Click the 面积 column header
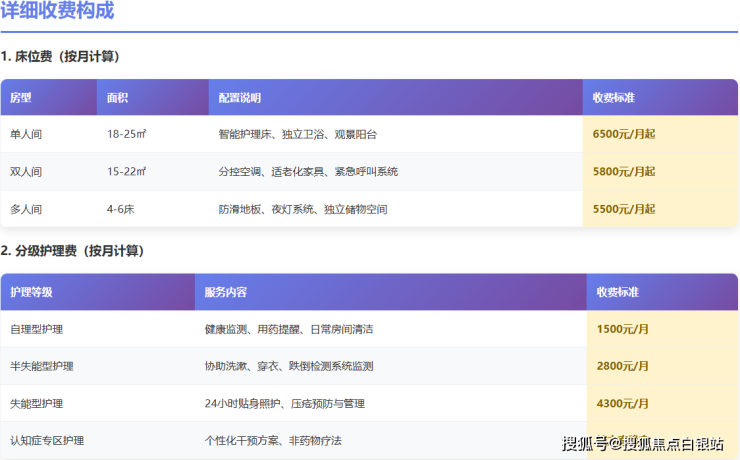This screenshot has height=460, width=740. coord(117,98)
